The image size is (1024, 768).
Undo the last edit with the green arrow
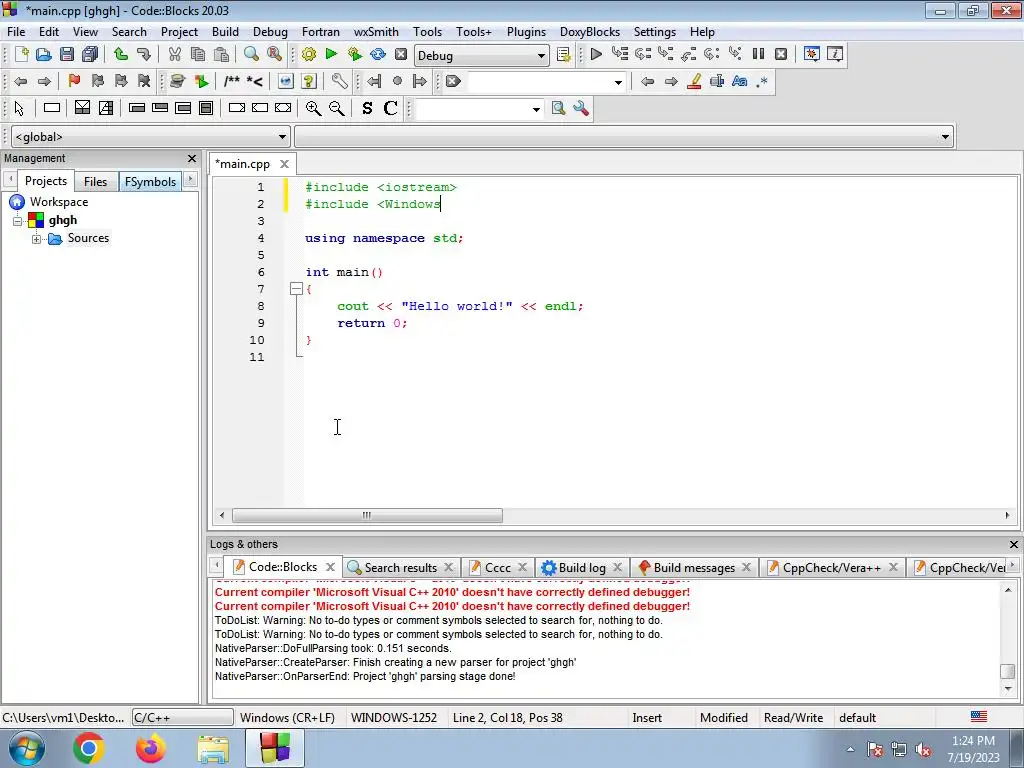(120, 54)
